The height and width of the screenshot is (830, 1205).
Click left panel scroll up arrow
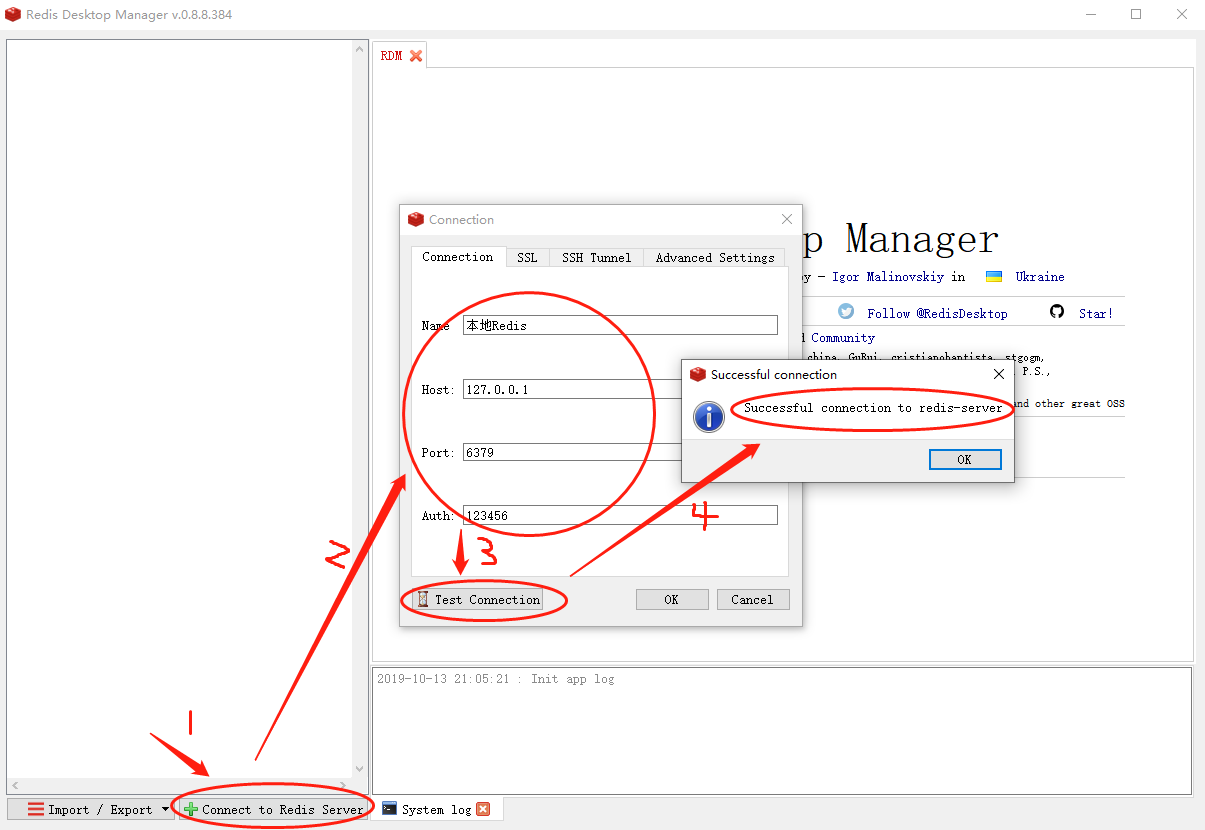tap(361, 48)
